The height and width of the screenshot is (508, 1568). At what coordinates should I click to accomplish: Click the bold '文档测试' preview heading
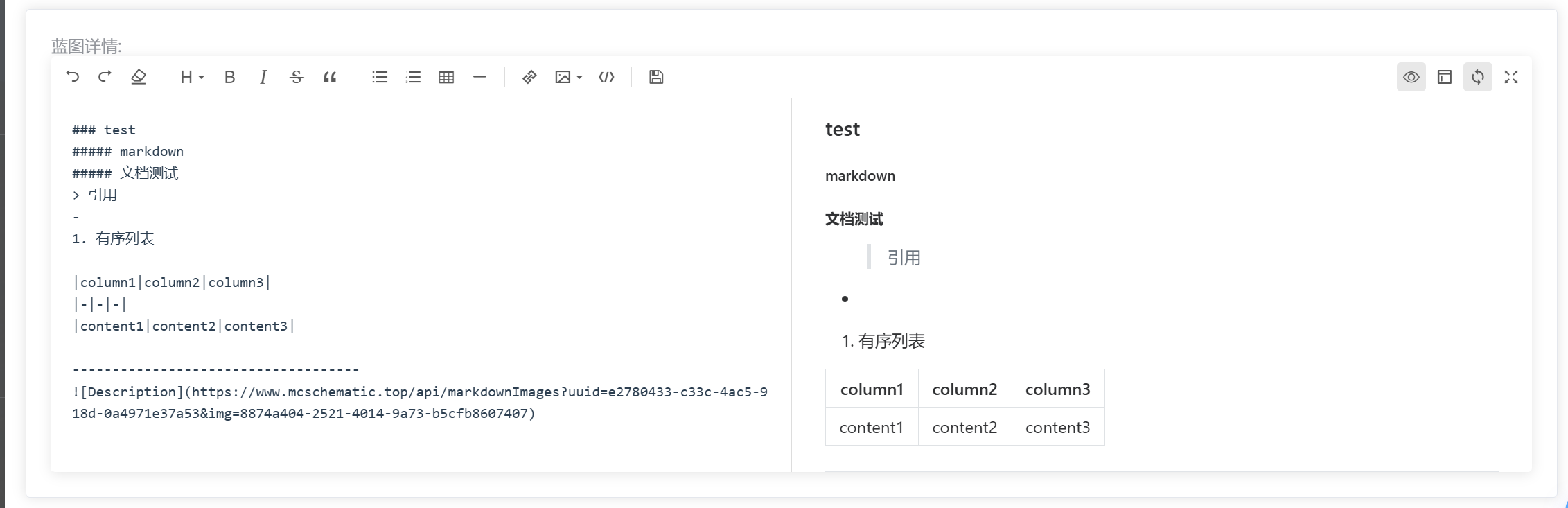click(854, 219)
